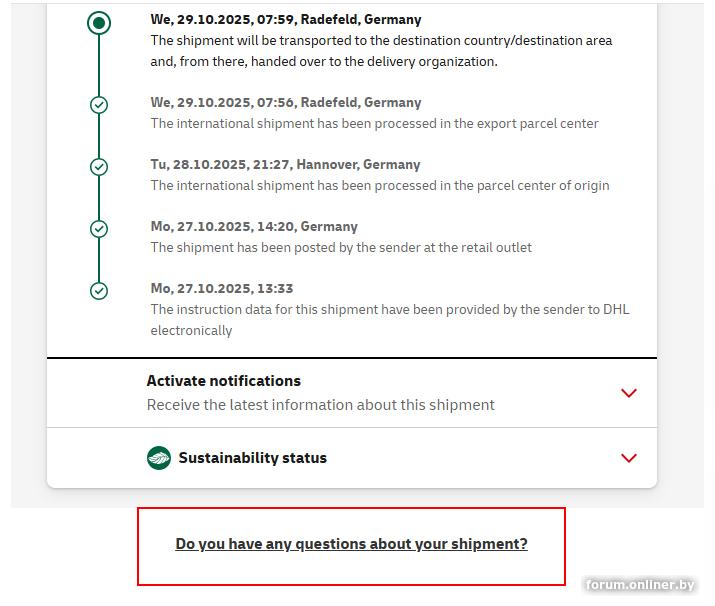The width and height of the screenshot is (715, 606).
Task: Select the 'We, 29.10.2025, 07:59, Radefeld' timestamp
Action: (x=286, y=19)
